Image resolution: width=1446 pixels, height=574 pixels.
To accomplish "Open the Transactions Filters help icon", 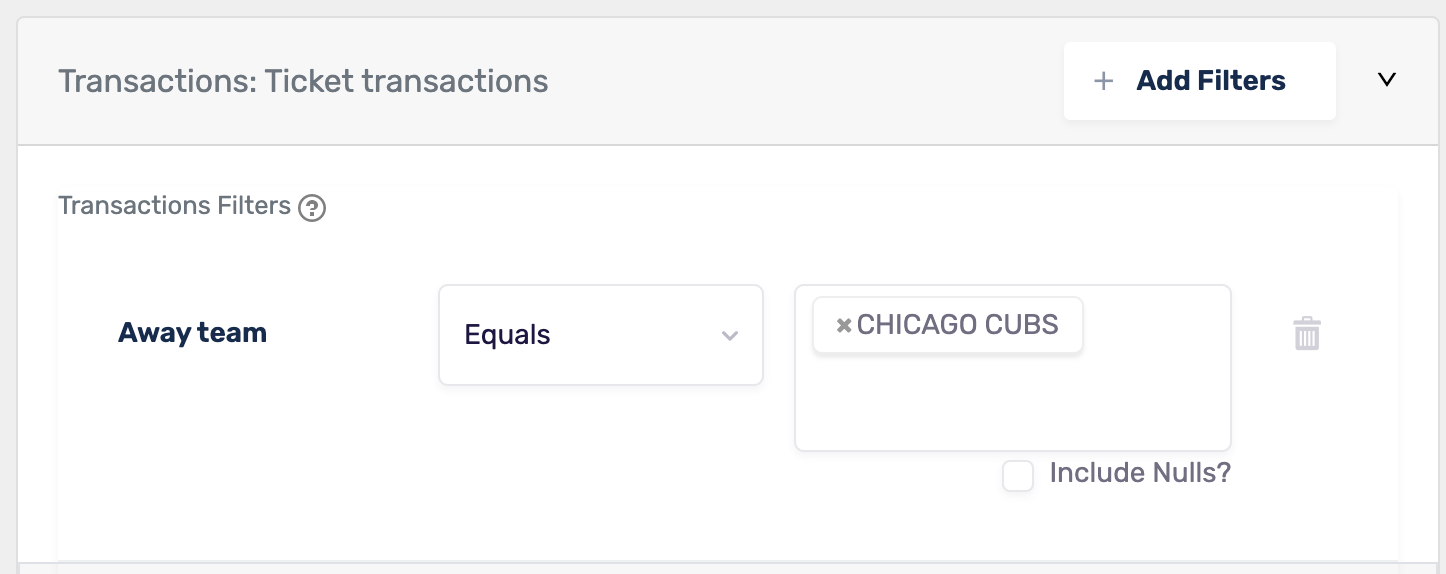I will tap(312, 208).
